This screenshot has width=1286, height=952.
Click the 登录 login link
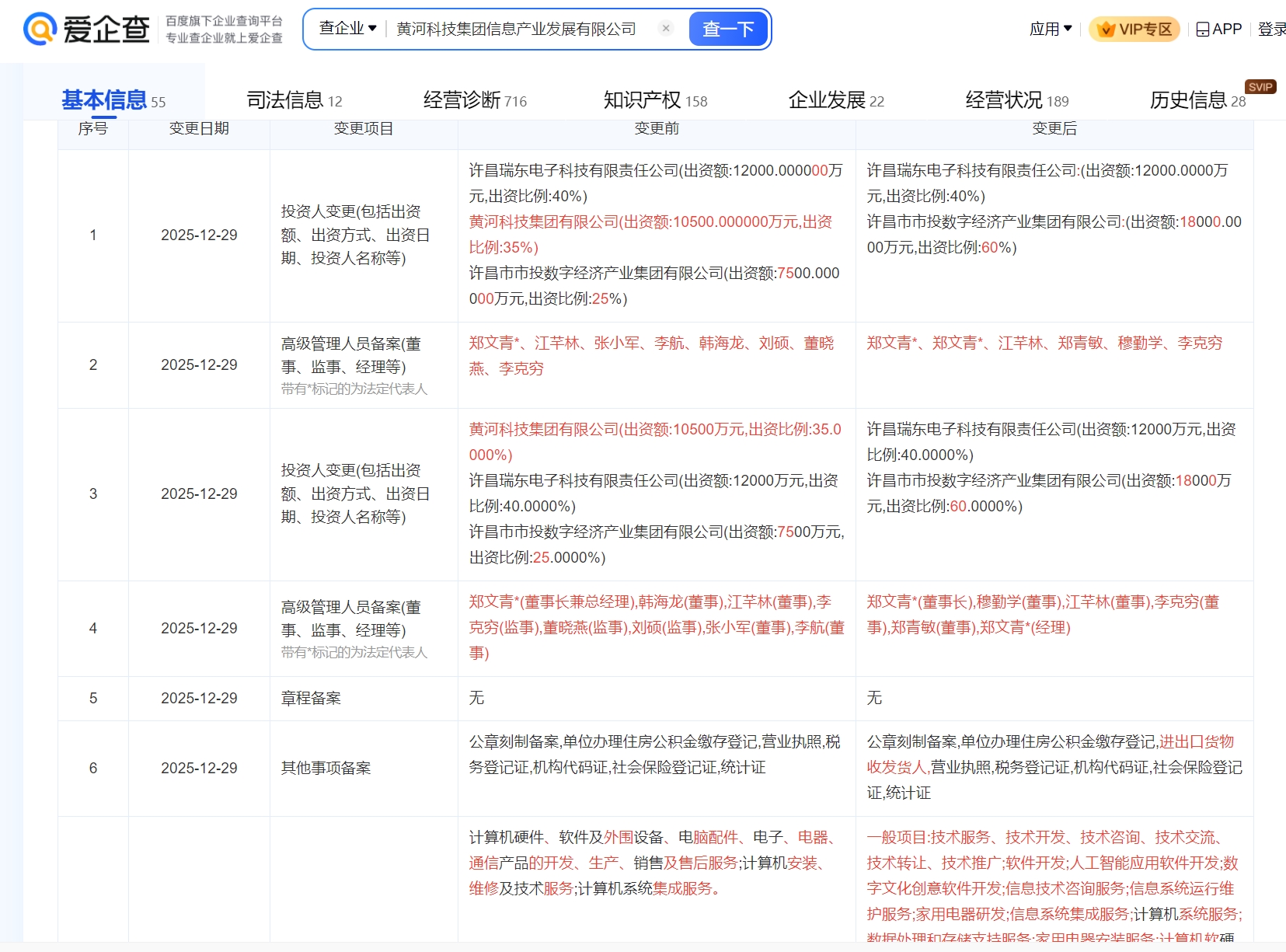tap(1271, 30)
